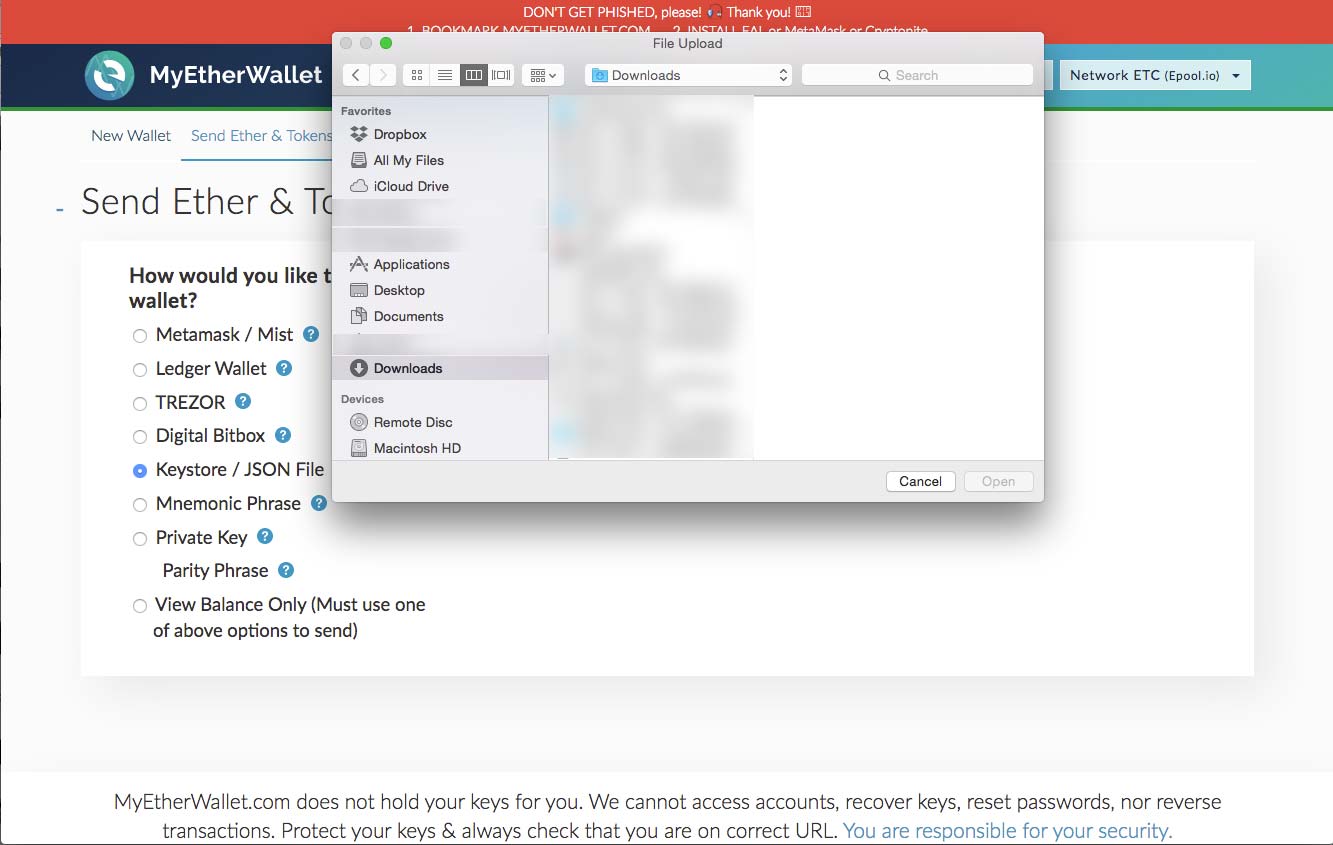Click the MyEtherWallet logo icon
Viewport: 1333px width, 845px height.
tap(109, 75)
